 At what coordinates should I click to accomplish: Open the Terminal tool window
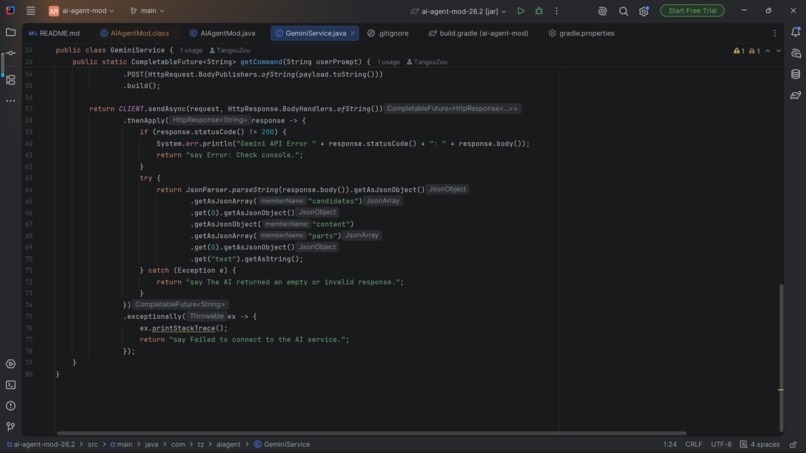click(10, 385)
